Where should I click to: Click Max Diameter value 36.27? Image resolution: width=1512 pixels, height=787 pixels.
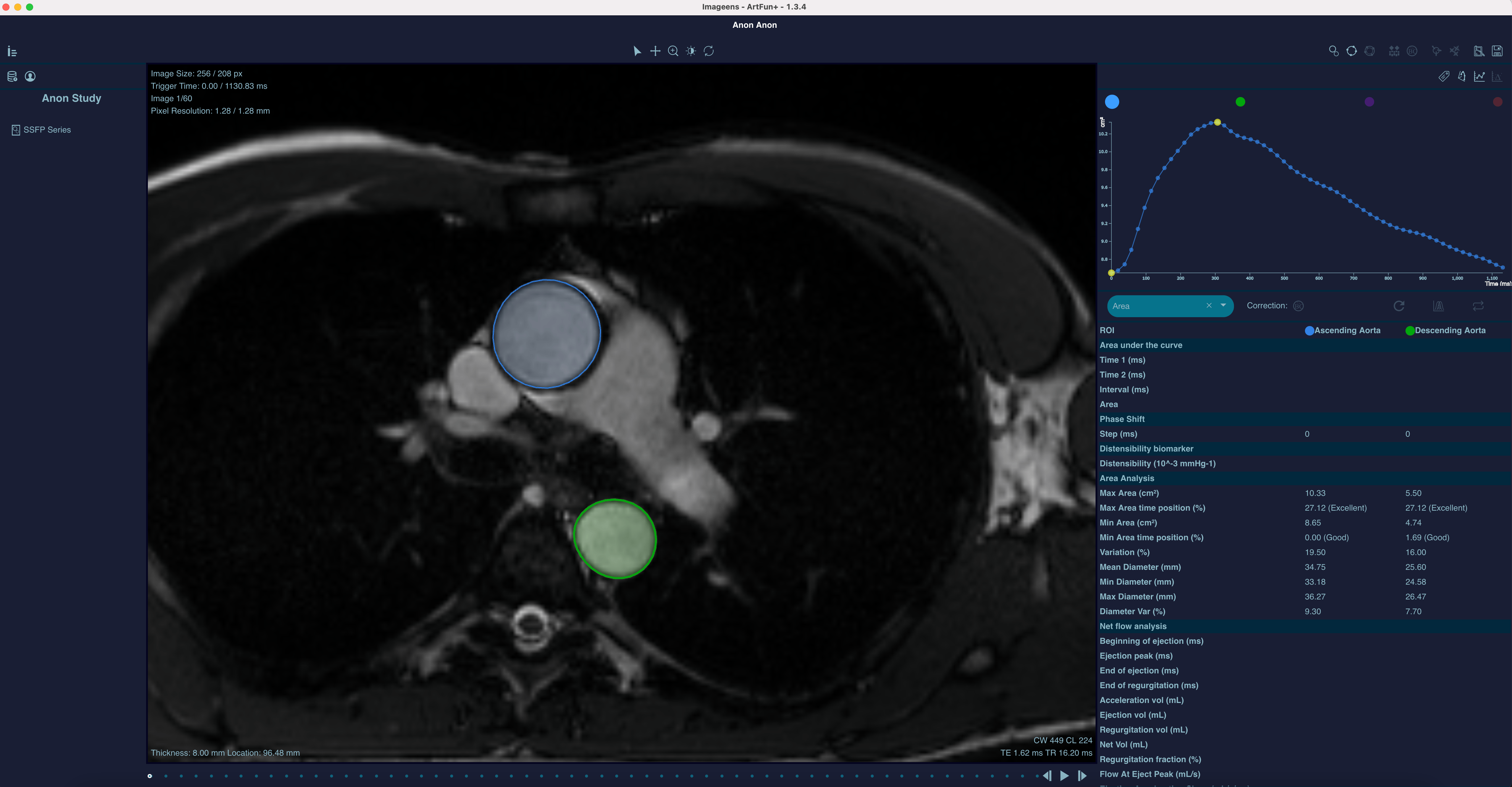pyautogui.click(x=1315, y=597)
